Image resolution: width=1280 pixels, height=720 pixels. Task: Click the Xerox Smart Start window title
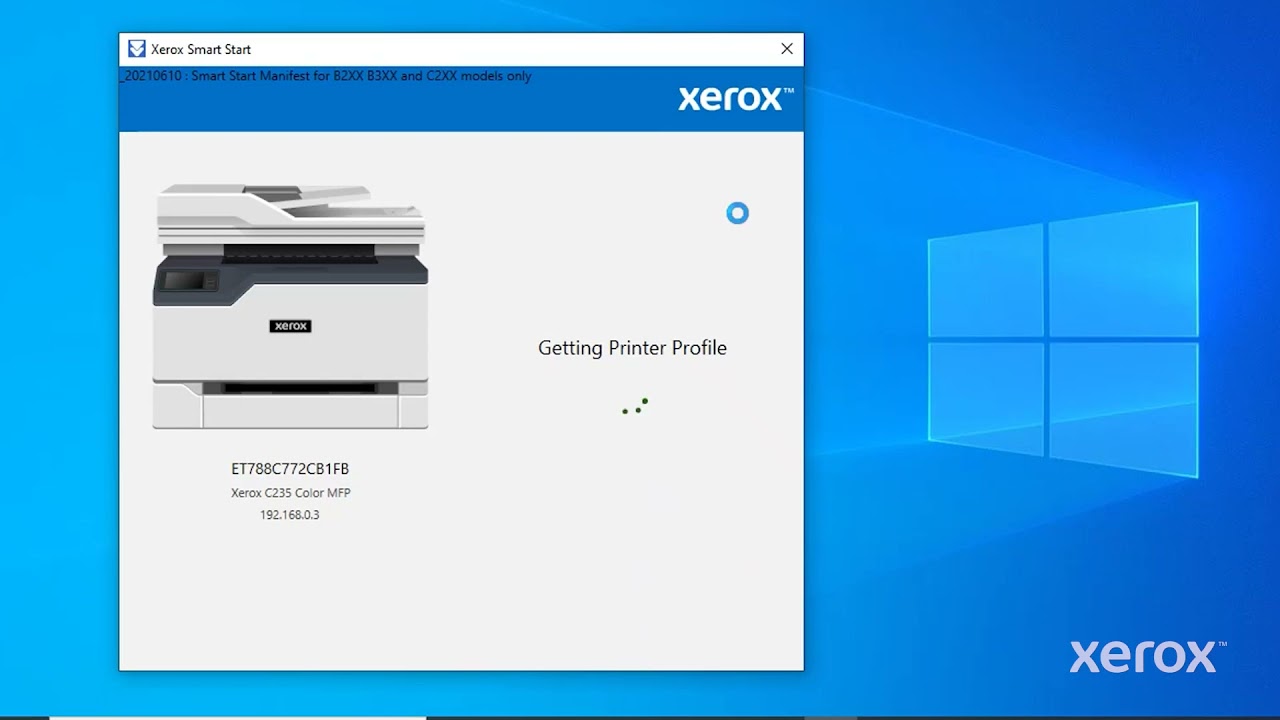click(201, 49)
